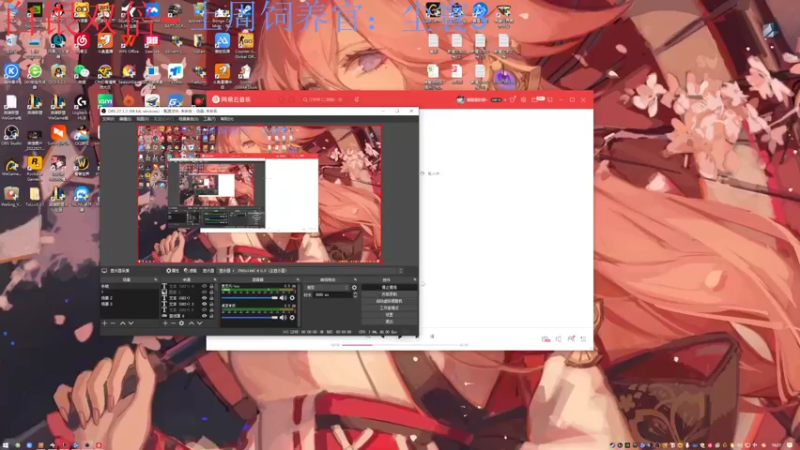Image resolution: width=800 pixels, height=450 pixels.
Task: Open Counter-Strike Global Offensive desktop icon
Action: coord(245,45)
